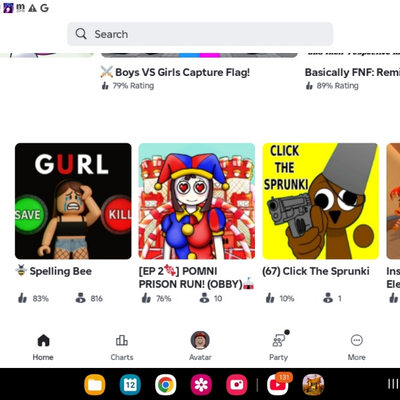The image size is (400, 400).
Task: Click the Search input field
Action: coord(200,34)
